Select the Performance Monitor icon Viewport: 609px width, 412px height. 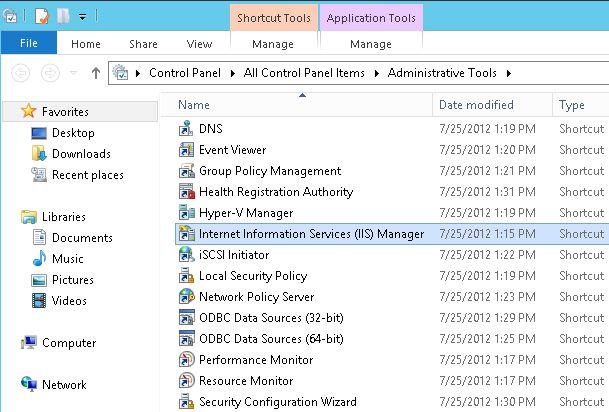(186, 359)
